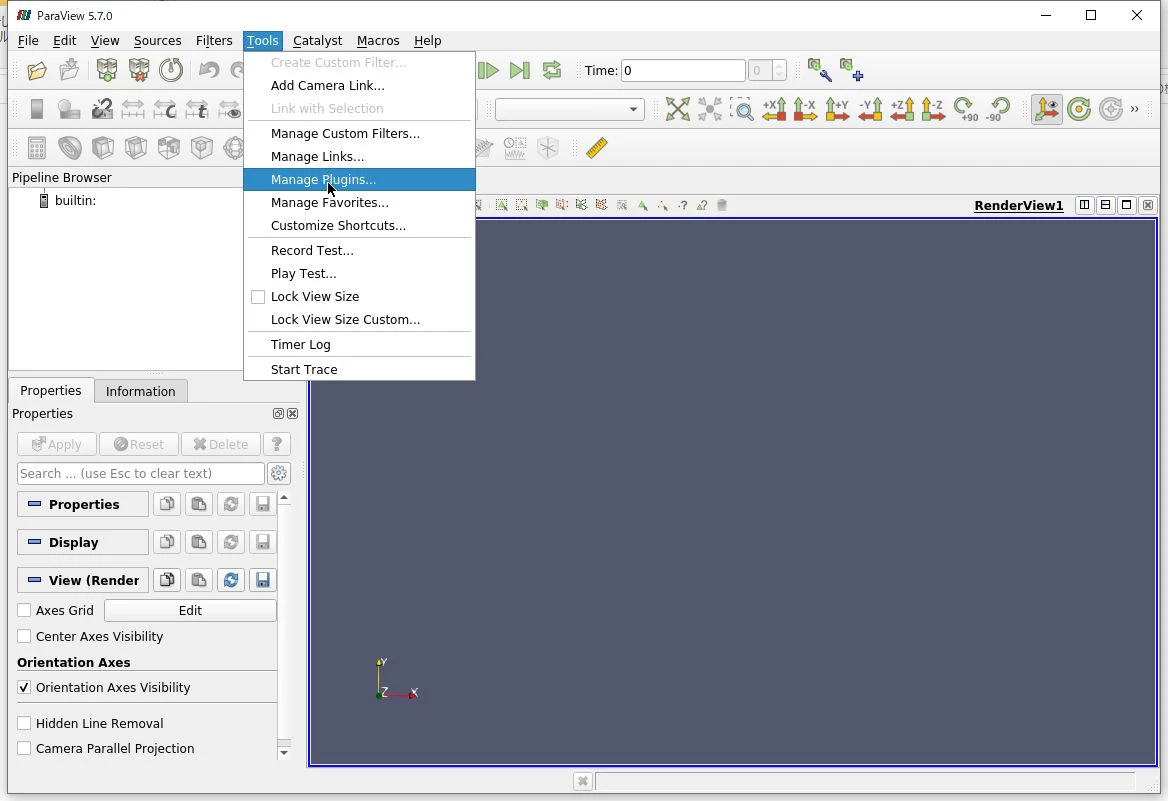
Task: Click the Undo arrow icon
Action: click(x=209, y=71)
